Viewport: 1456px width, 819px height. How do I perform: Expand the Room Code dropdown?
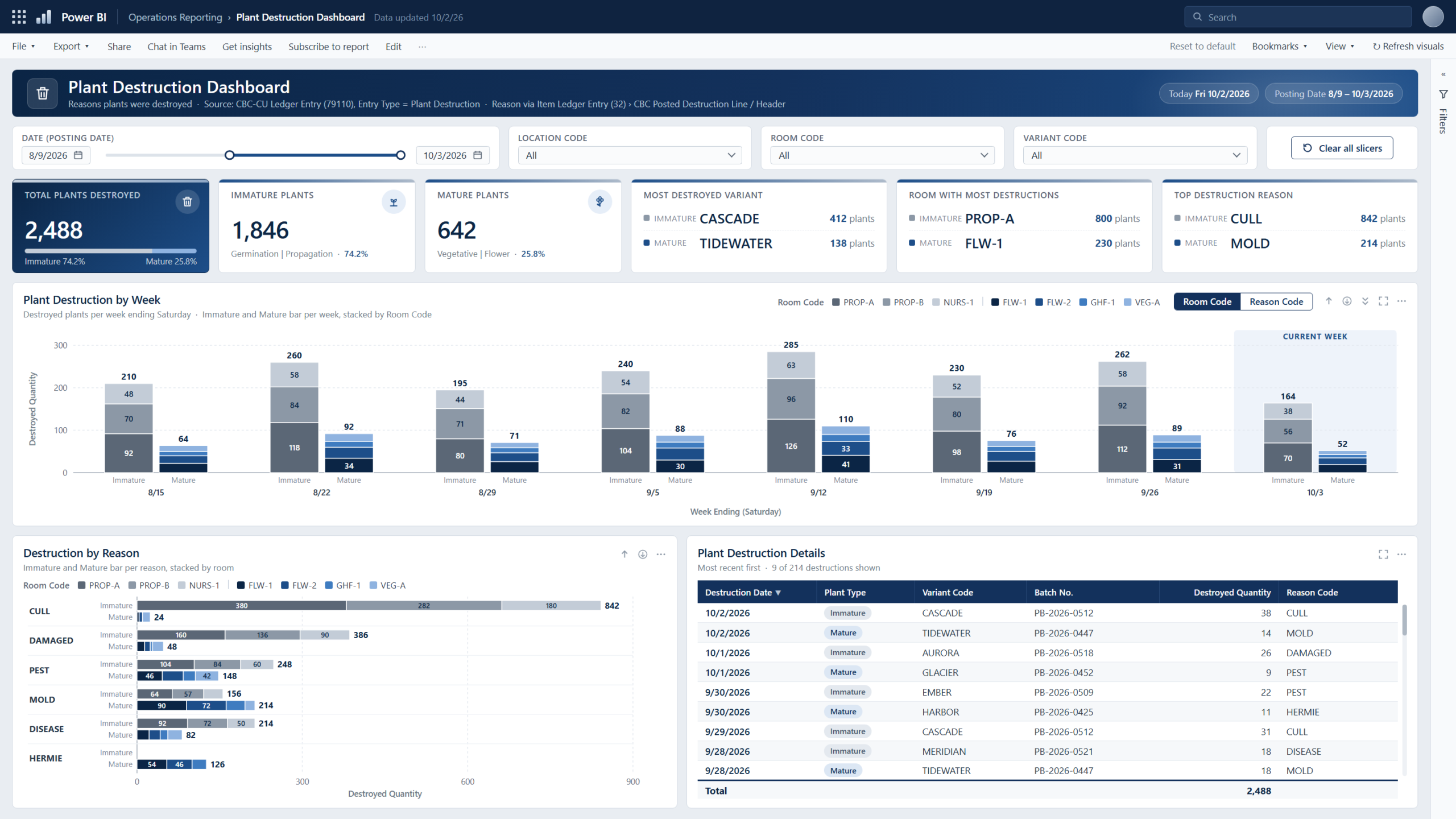[x=882, y=155]
